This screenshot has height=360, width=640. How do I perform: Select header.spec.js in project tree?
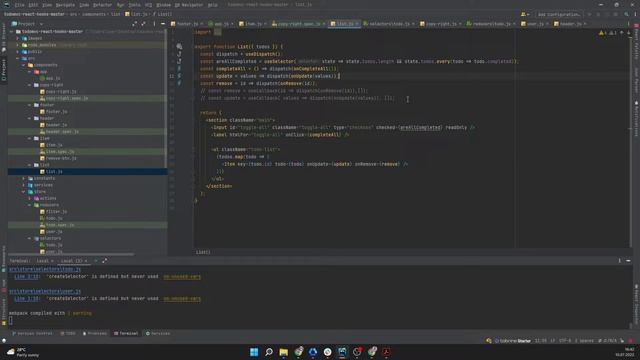[x=59, y=131]
